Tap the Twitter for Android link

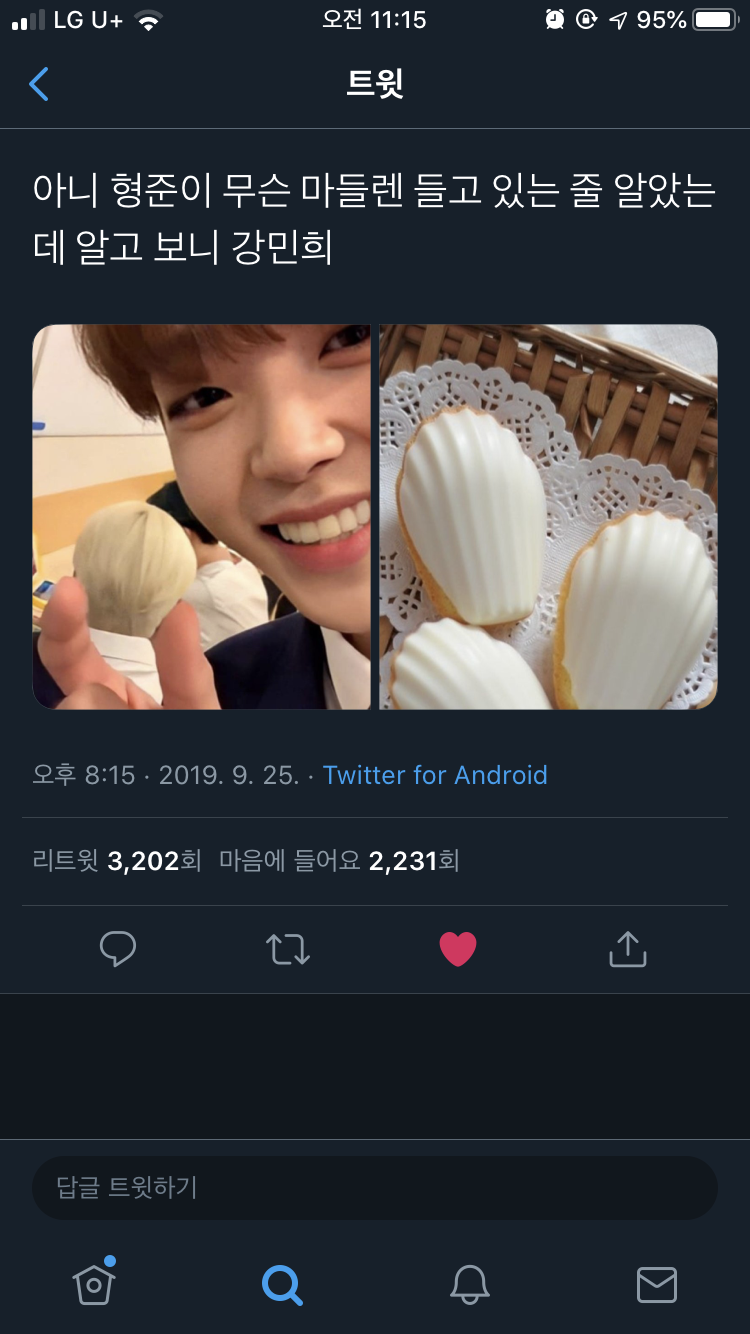(435, 775)
